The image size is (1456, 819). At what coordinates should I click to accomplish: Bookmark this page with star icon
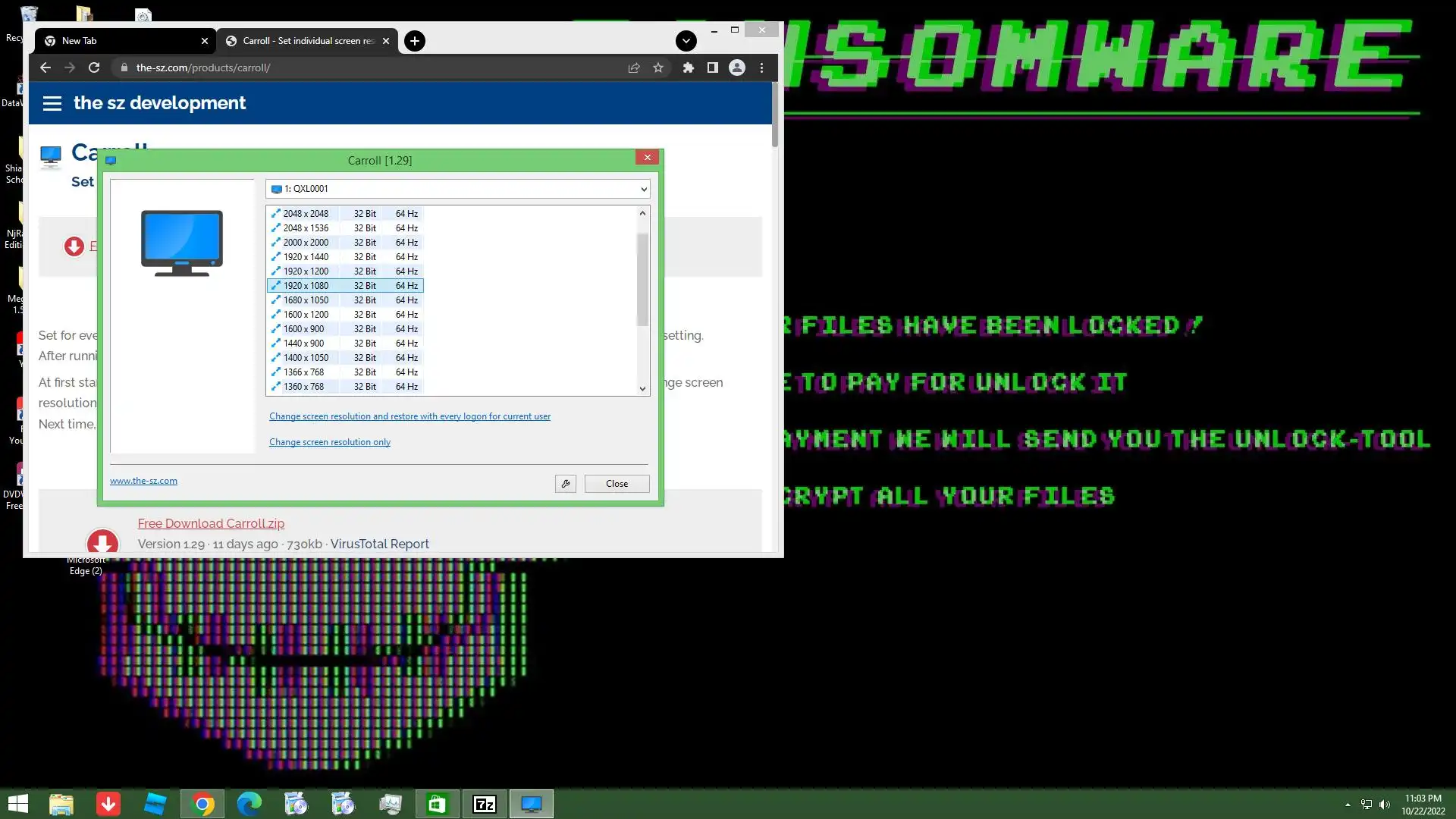(x=658, y=67)
